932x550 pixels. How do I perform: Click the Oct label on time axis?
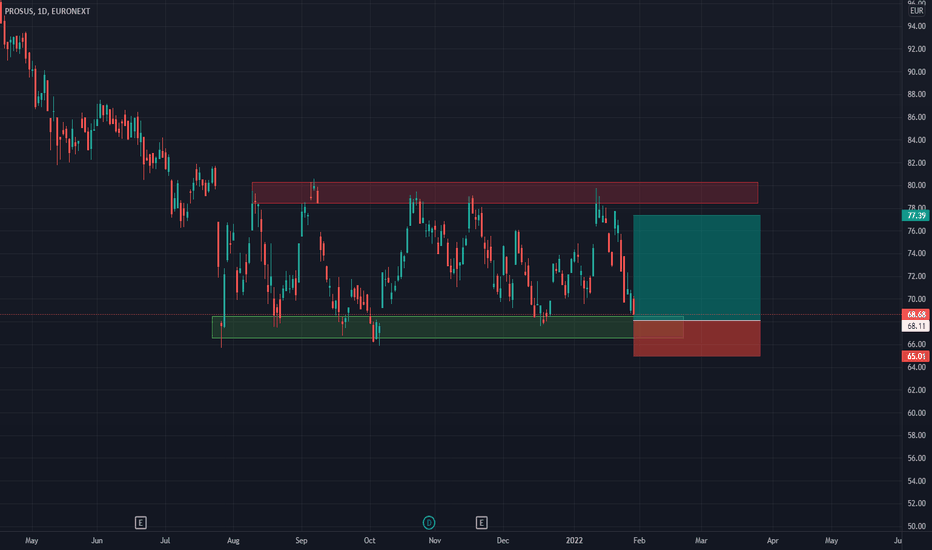click(x=370, y=540)
